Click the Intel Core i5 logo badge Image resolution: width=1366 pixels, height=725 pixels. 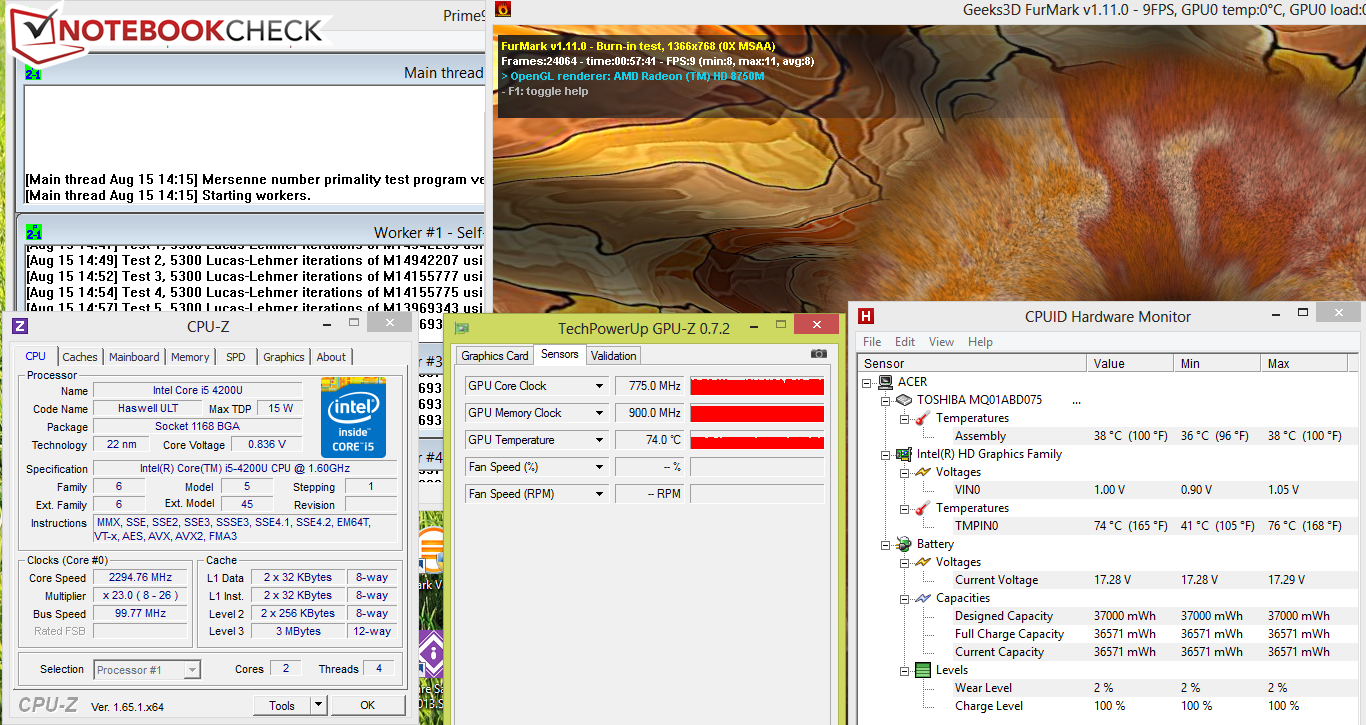(353, 417)
